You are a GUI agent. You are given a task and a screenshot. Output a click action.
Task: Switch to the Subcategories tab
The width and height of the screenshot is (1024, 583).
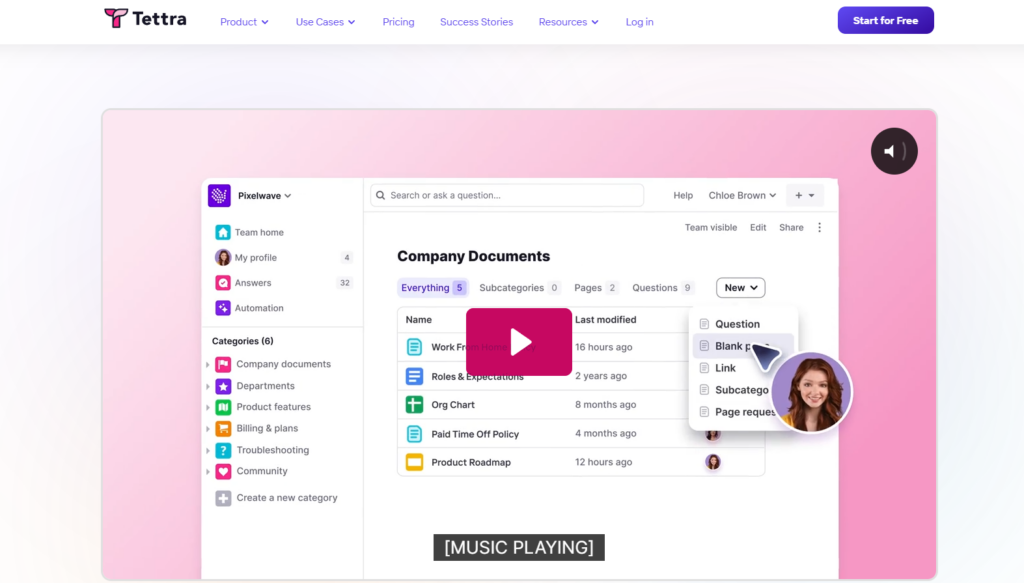click(x=519, y=288)
